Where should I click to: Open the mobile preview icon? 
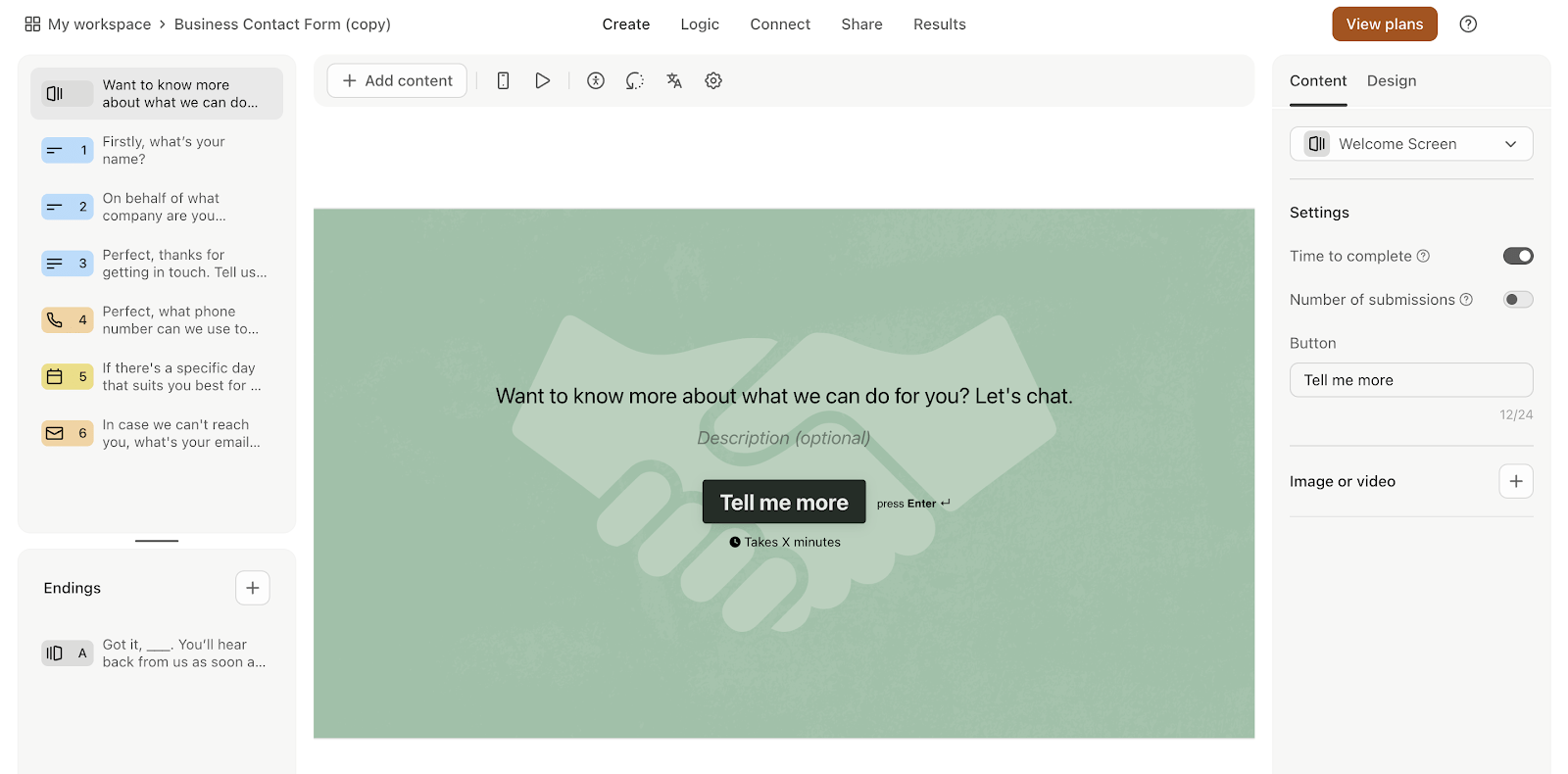coord(503,80)
